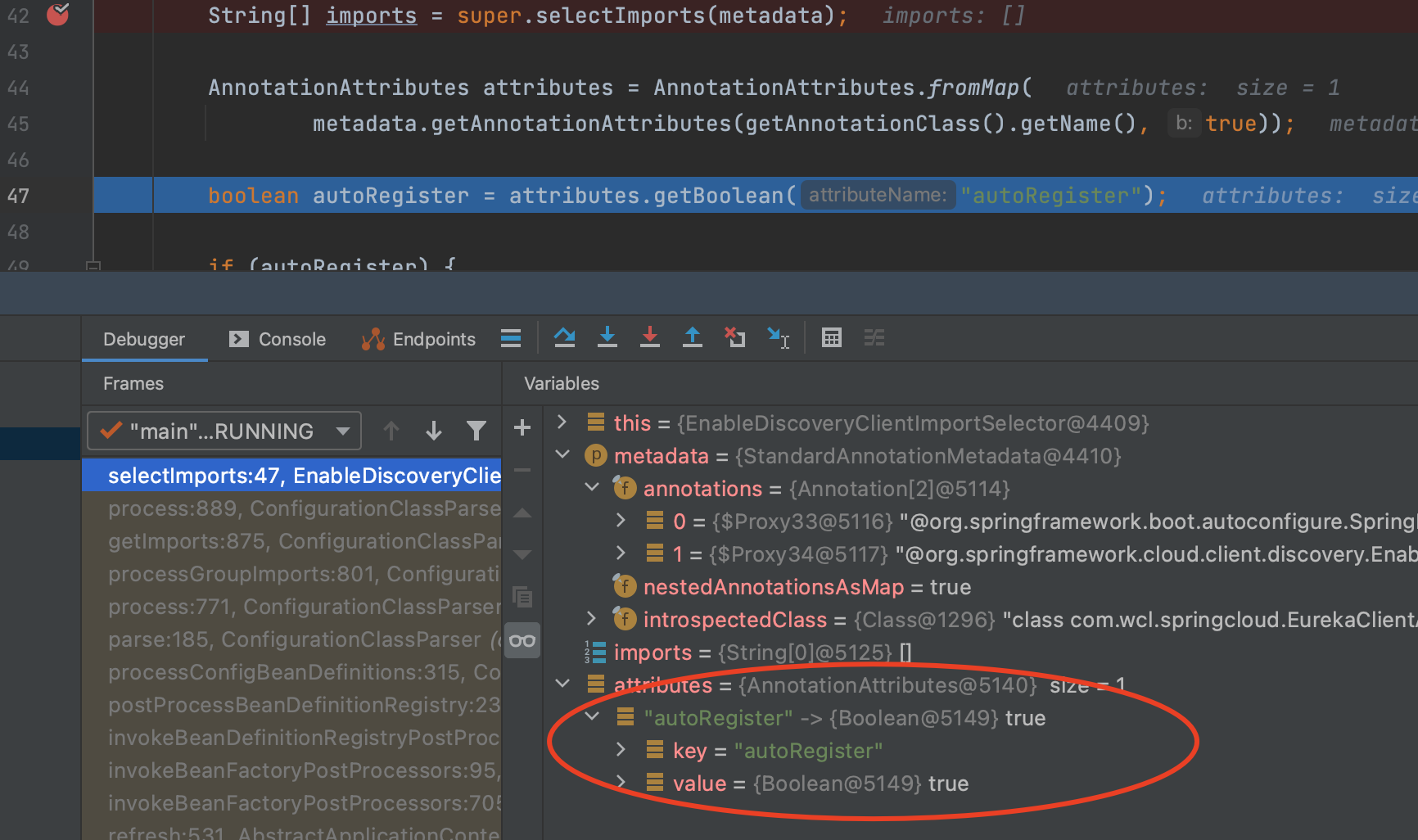
Task: Select the processConfigBeanDefinitions:315 stack frame
Action: [291, 672]
